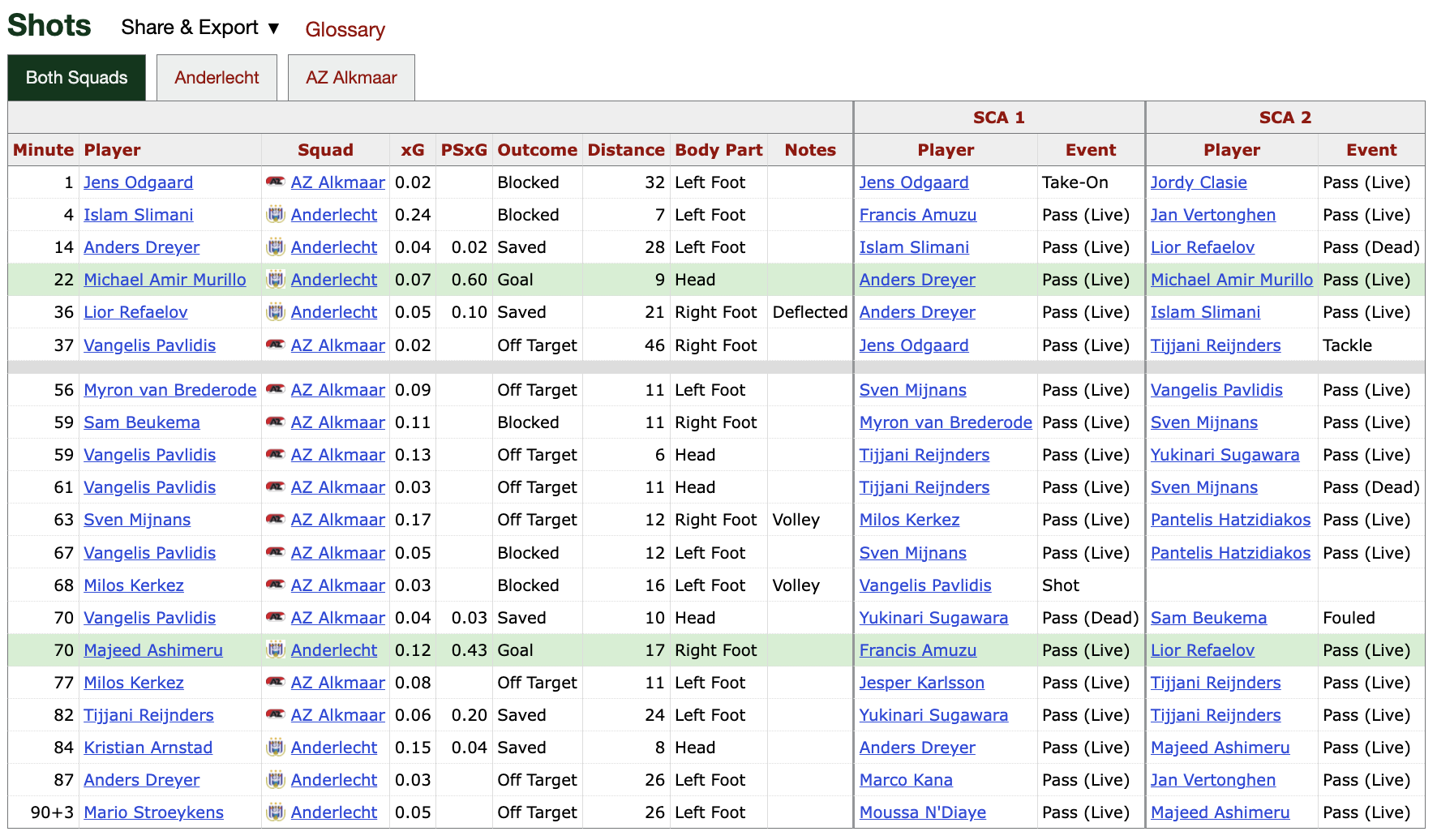Sort by Notes column header
The width and height of the screenshot is (1437, 840).
tap(810, 150)
